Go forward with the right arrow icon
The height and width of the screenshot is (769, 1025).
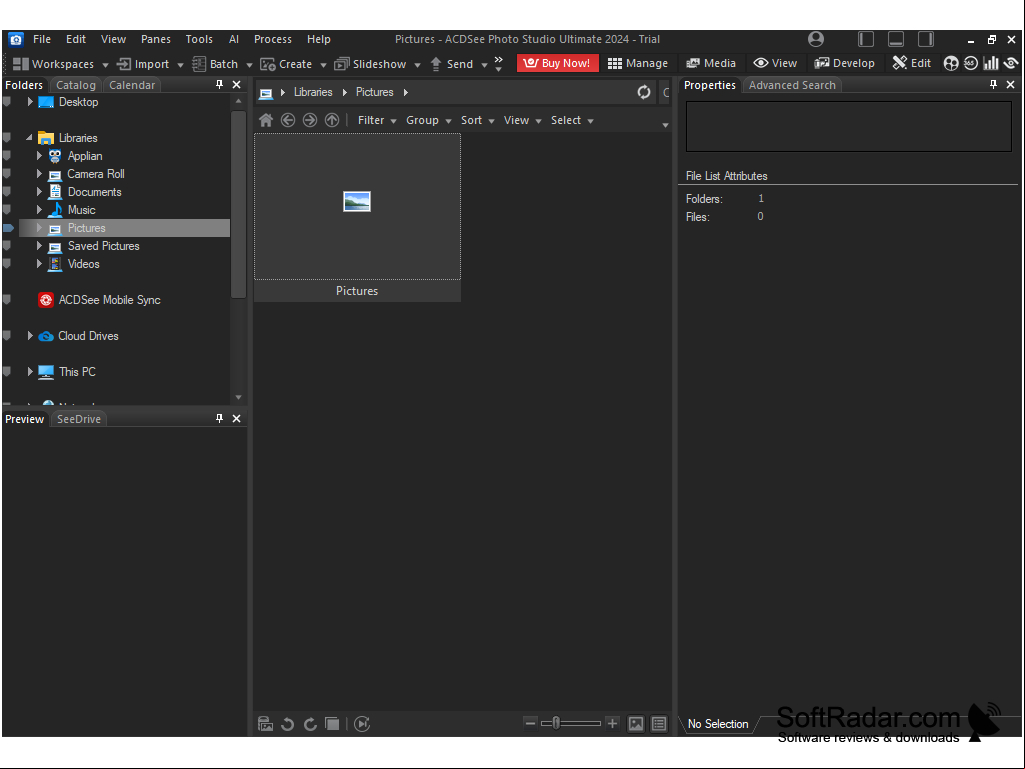(310, 120)
